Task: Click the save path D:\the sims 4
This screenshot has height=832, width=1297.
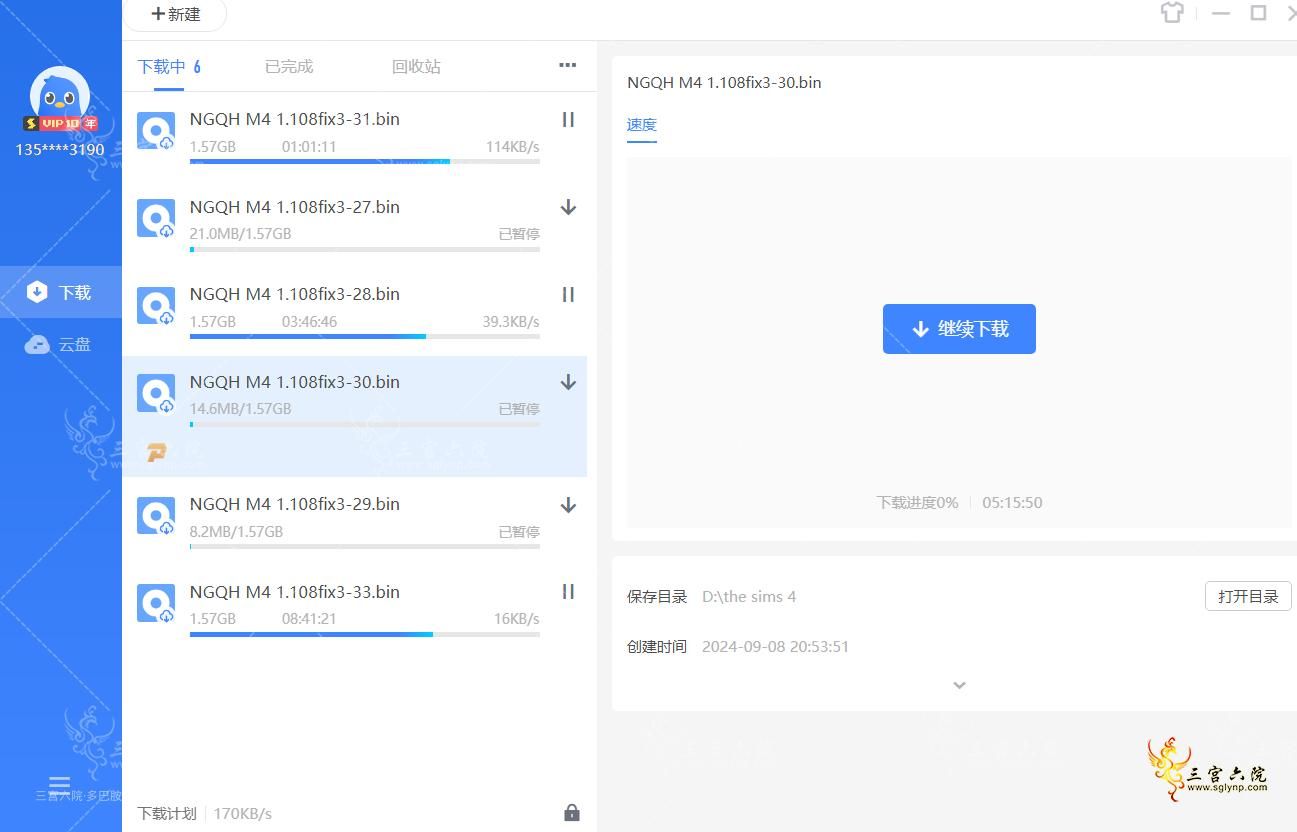Action: (749, 597)
